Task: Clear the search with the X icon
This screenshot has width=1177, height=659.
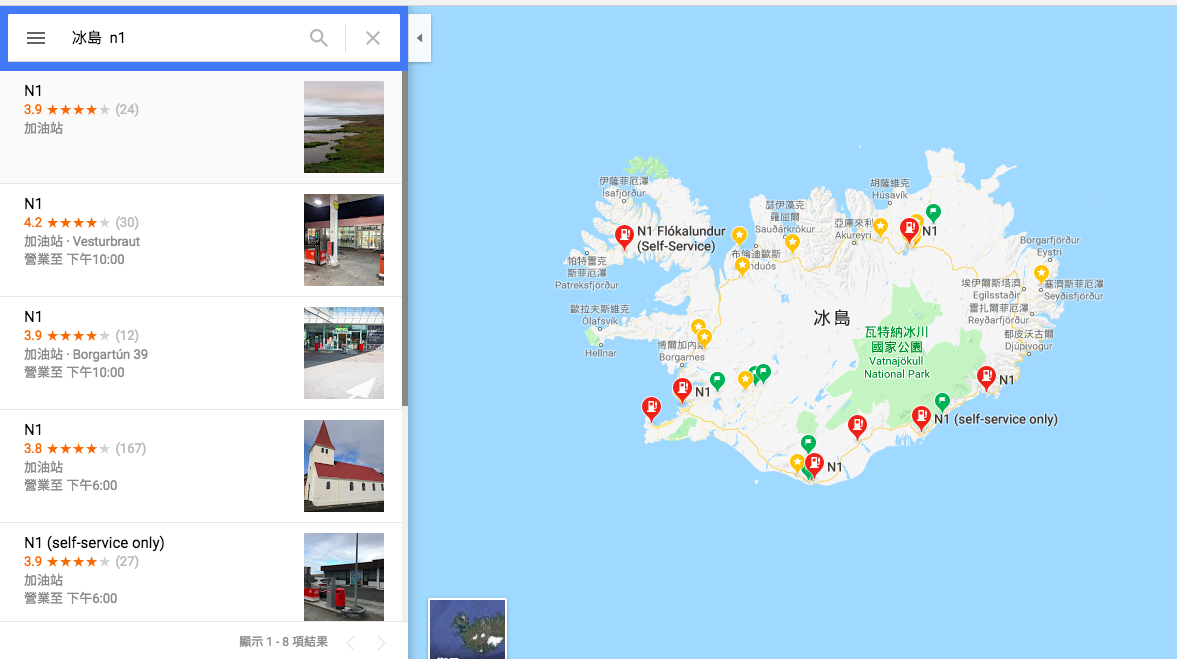Action: click(x=372, y=38)
